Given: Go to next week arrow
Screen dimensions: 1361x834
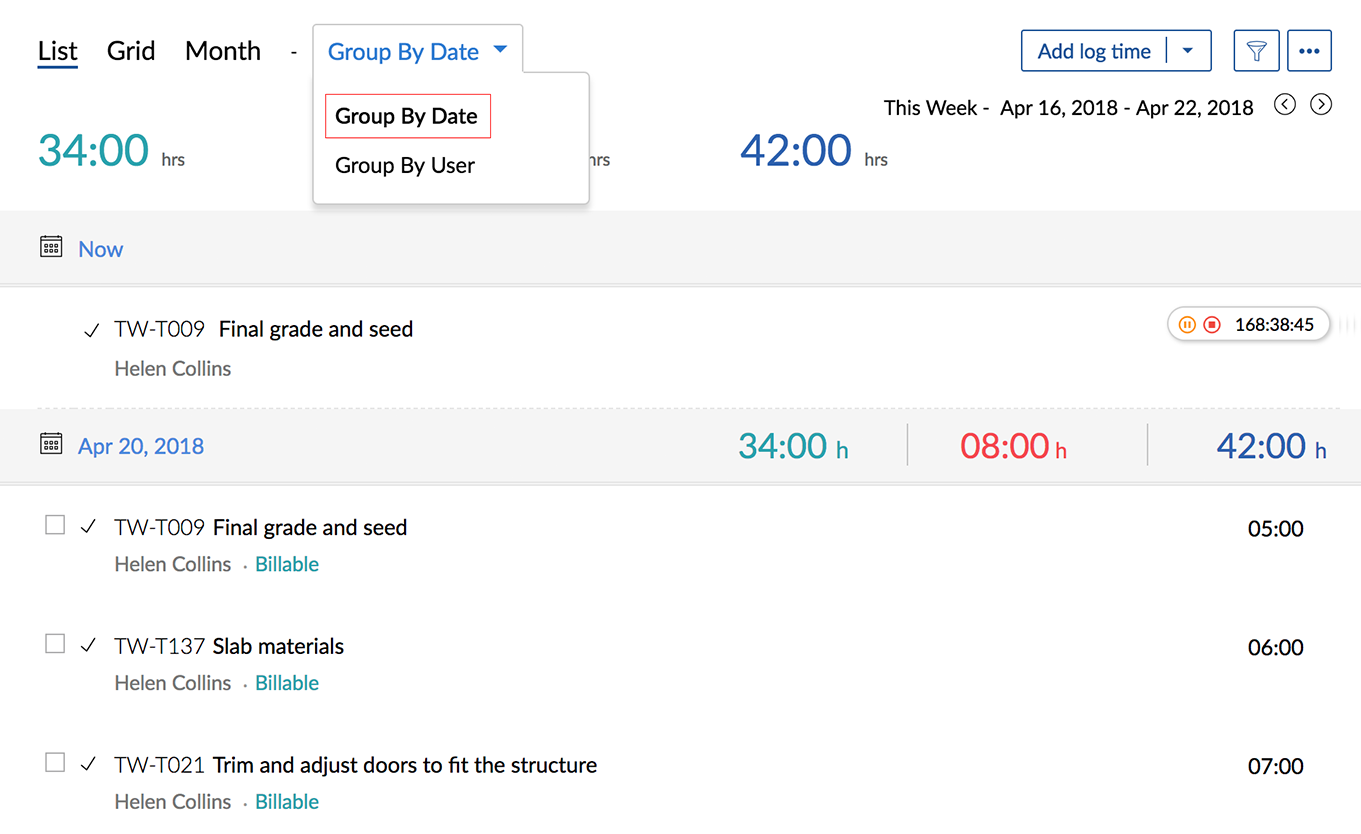Looking at the screenshot, I should pos(1321,104).
